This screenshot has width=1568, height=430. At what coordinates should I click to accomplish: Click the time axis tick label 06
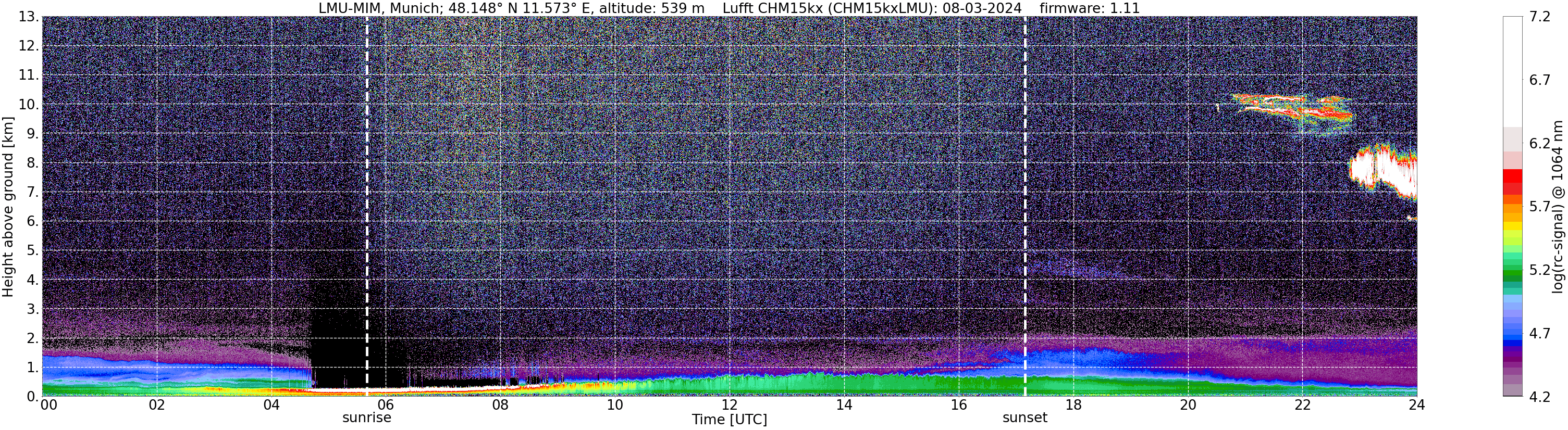(386, 405)
